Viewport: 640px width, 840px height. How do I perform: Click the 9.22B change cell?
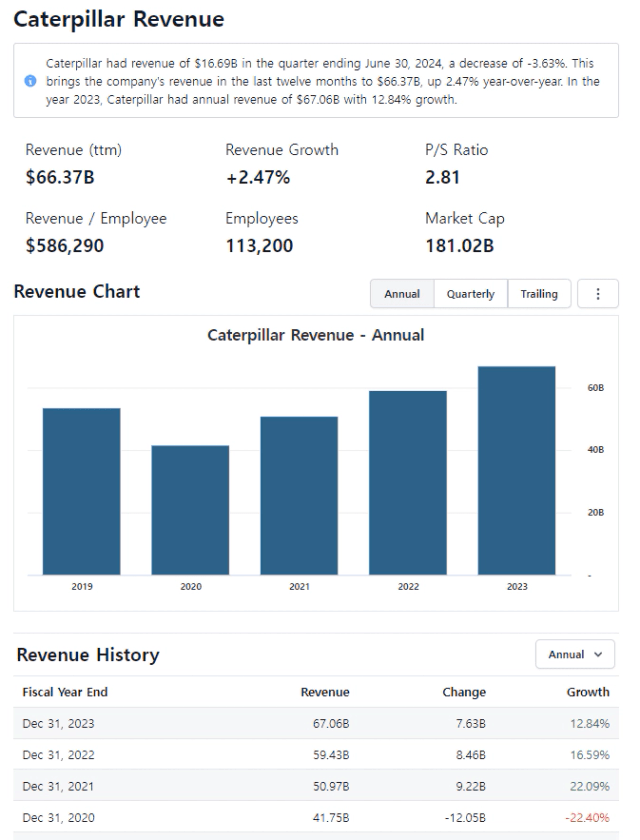(x=471, y=786)
